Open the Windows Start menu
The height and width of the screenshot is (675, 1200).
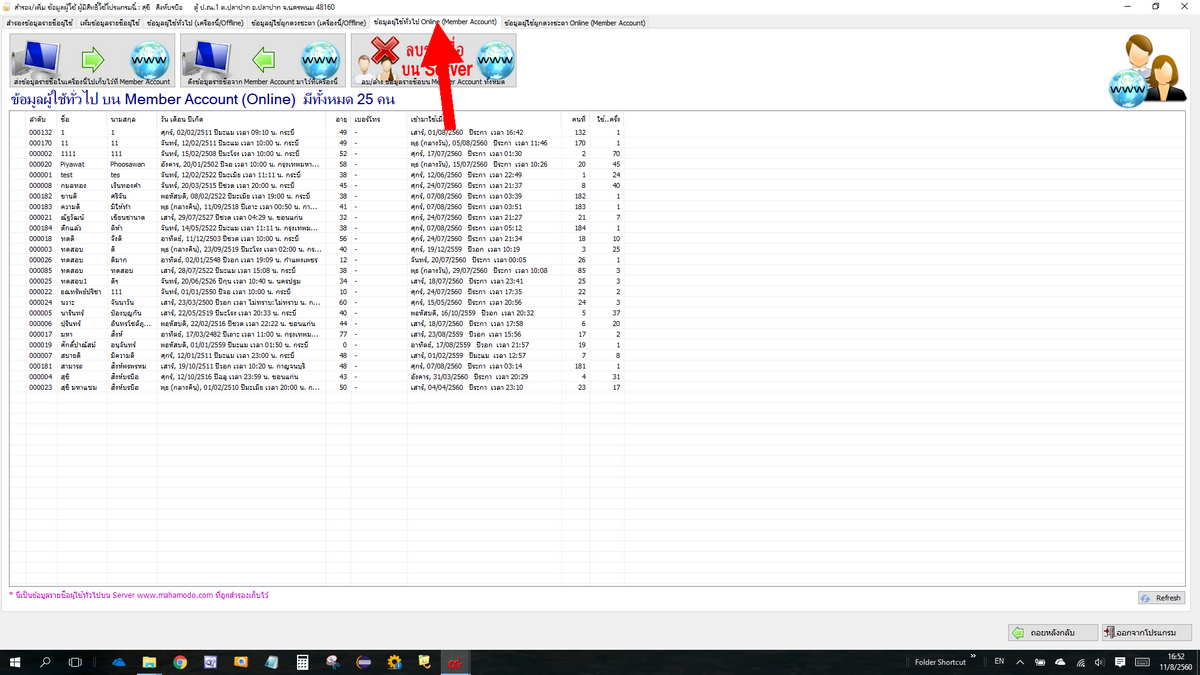coord(15,662)
